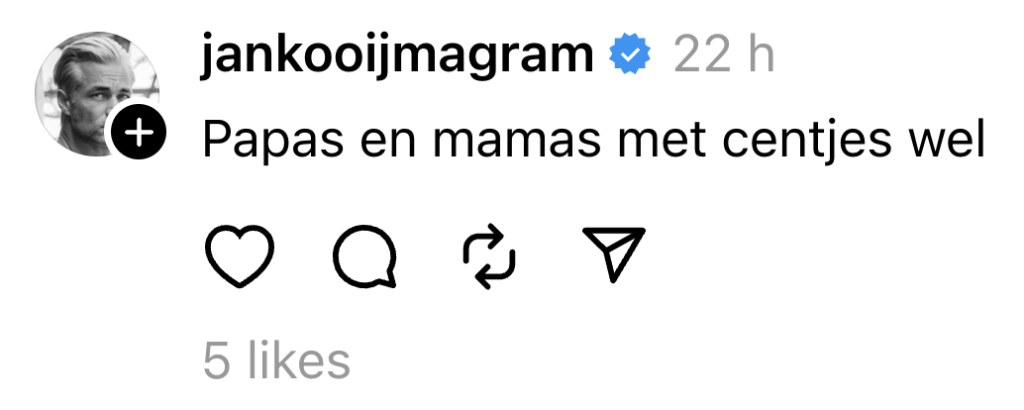Viewport: 1024px width, 410px height.
Task: Share the post with the paper plane icon
Action: click(613, 254)
